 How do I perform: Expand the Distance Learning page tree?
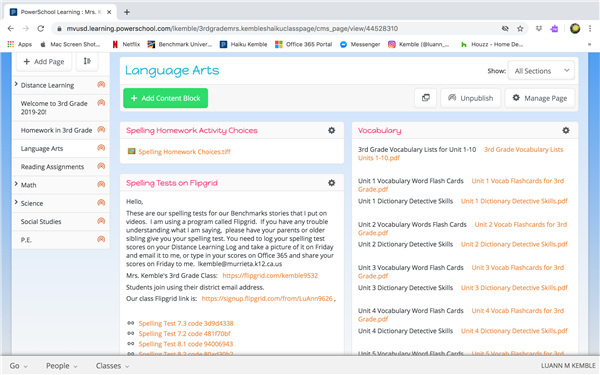point(16,84)
